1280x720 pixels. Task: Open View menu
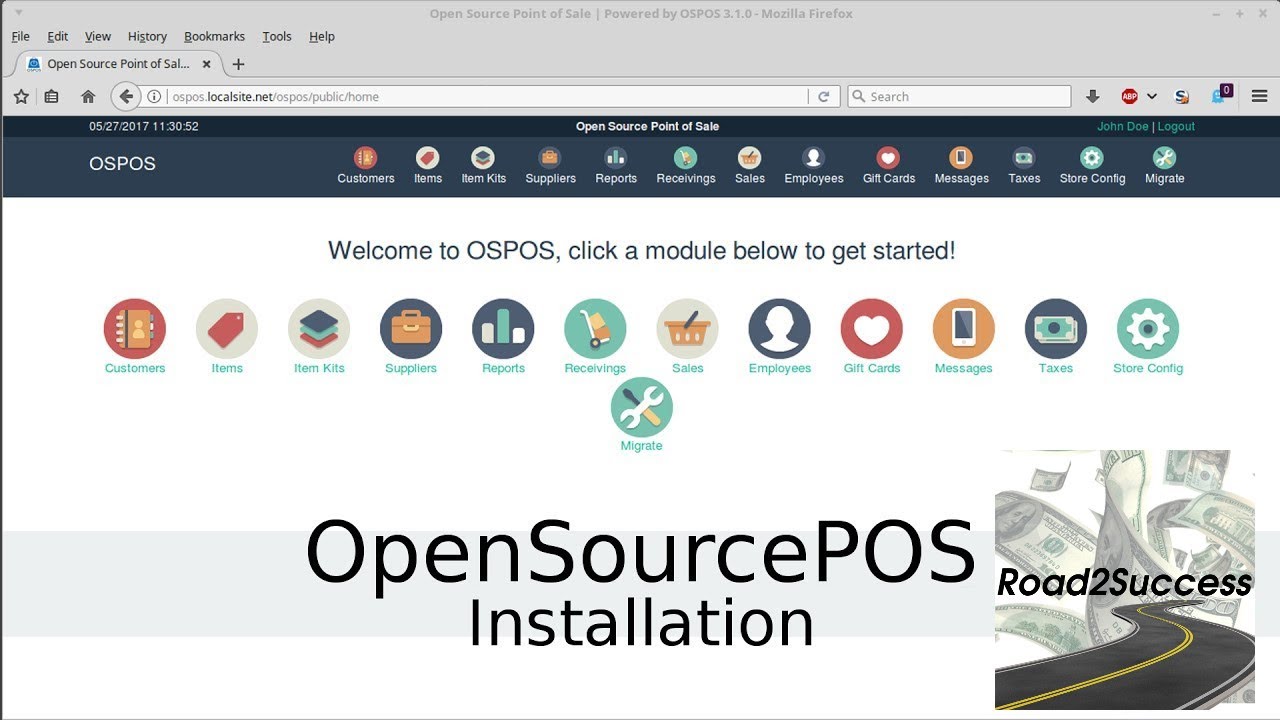click(x=98, y=36)
